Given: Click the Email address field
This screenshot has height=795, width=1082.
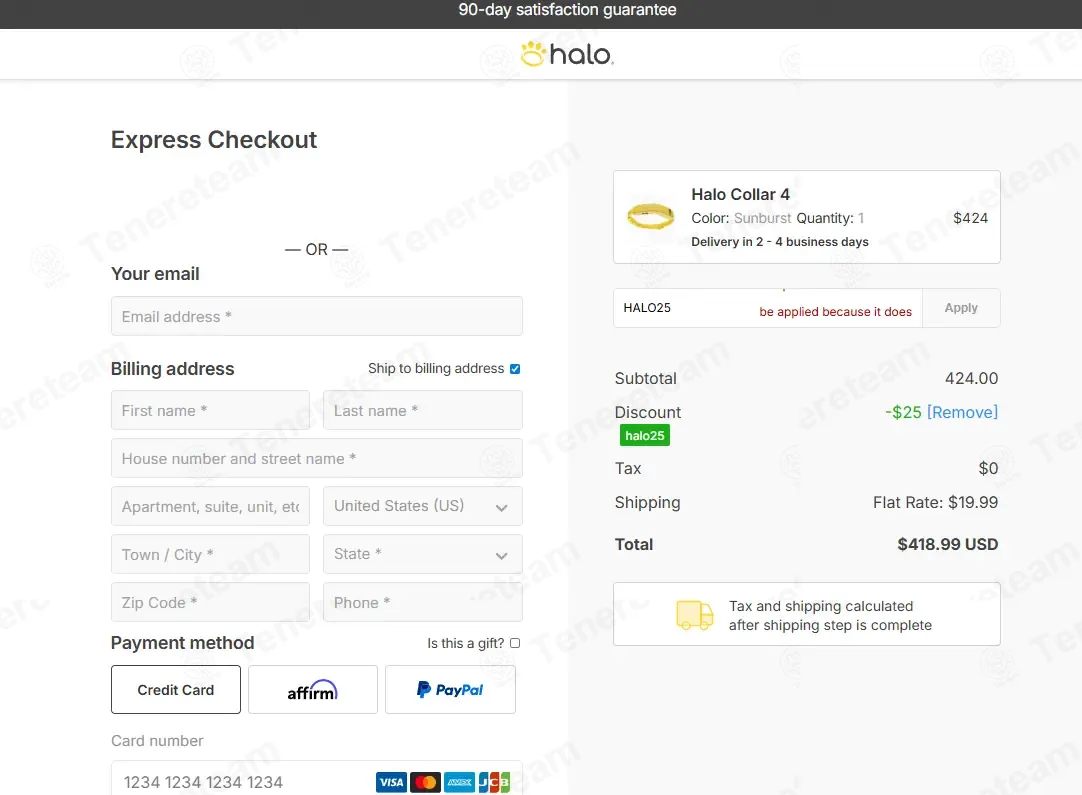Looking at the screenshot, I should (x=317, y=316).
